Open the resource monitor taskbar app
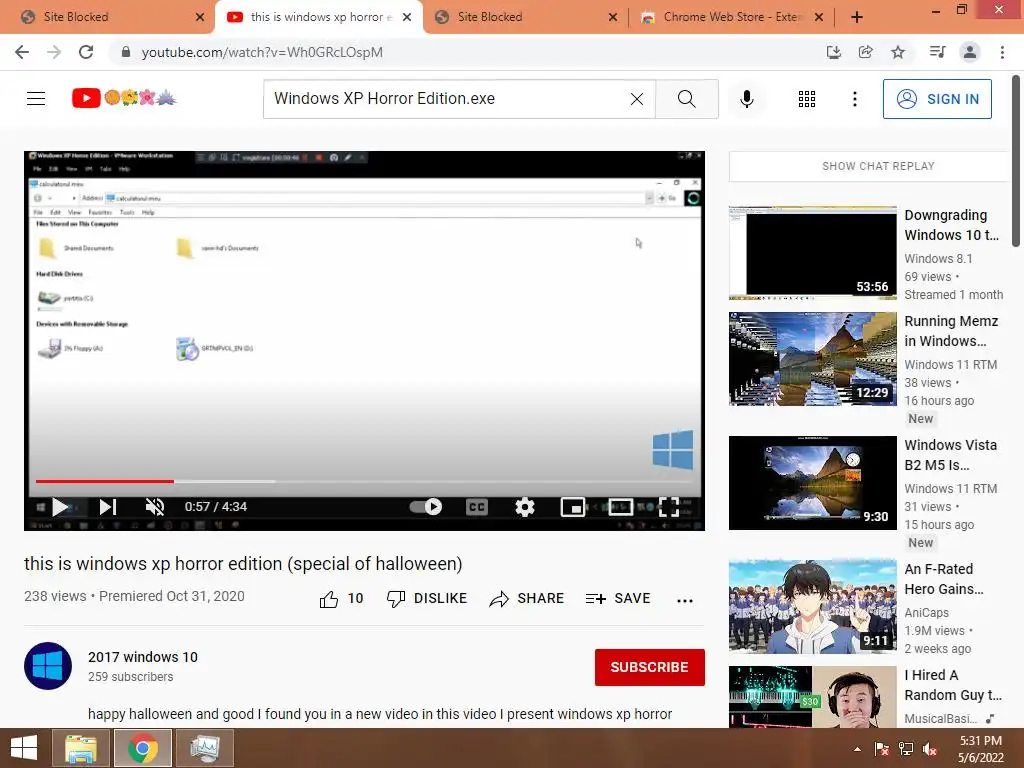The image size is (1024, 768). [205, 748]
